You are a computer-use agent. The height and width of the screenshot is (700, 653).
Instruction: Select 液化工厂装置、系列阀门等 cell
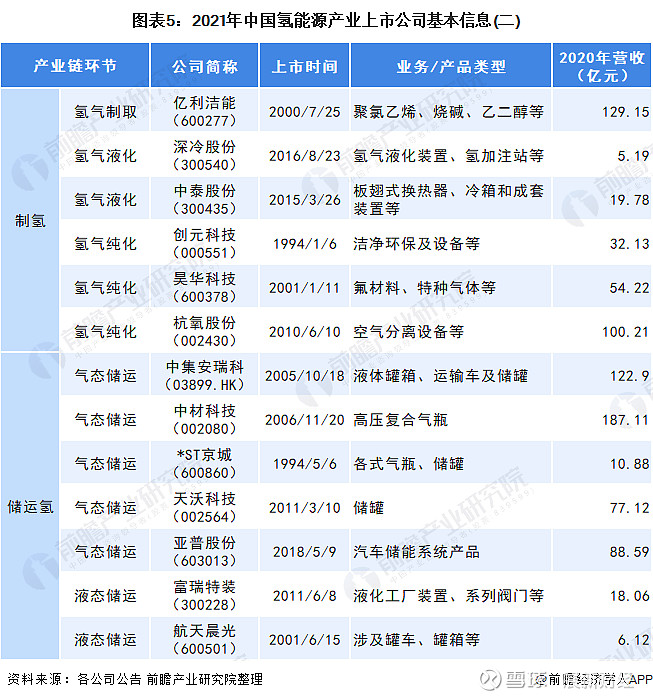coord(451,595)
